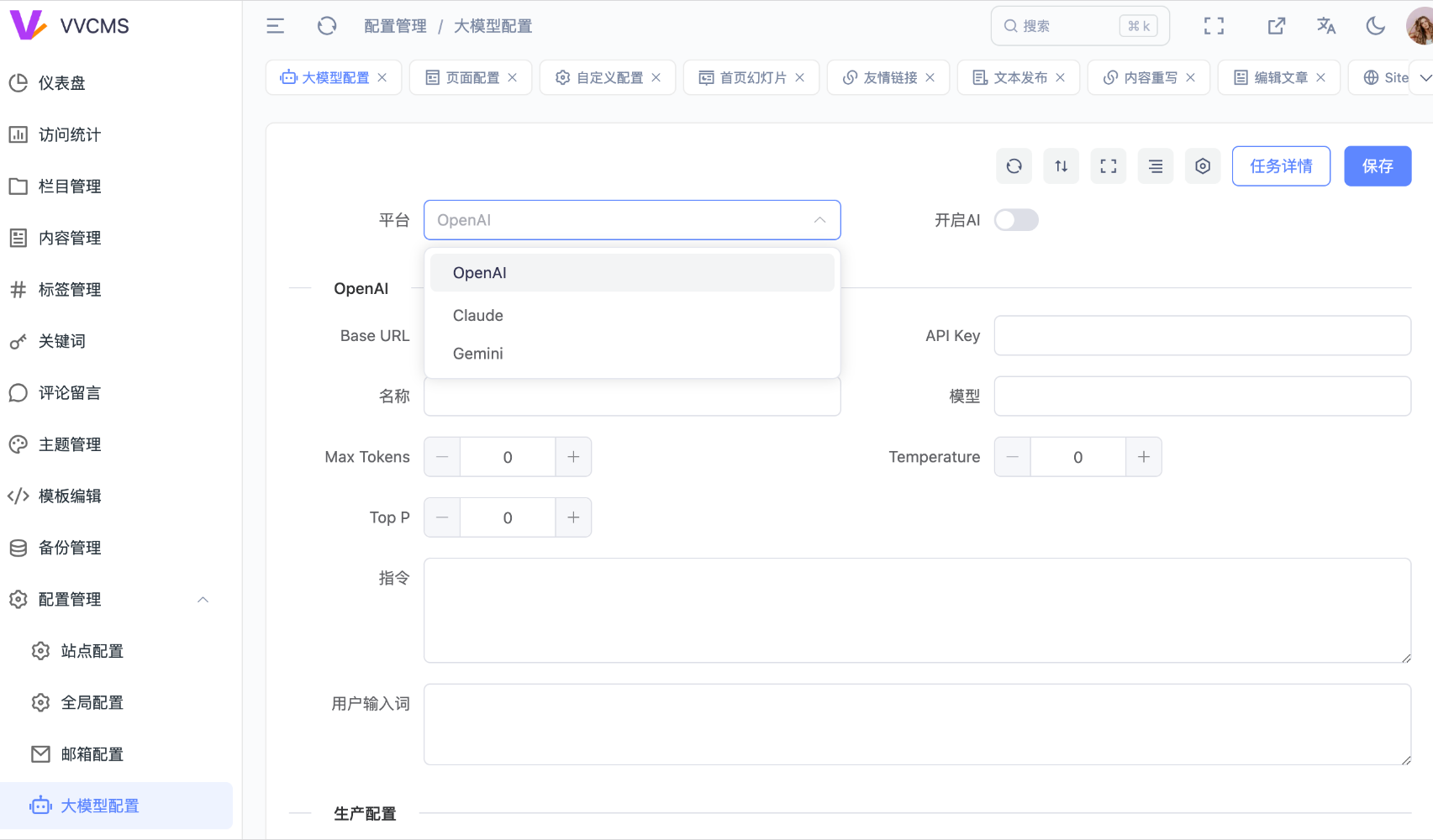The width and height of the screenshot is (1433, 840).
Task: Open 栏目管理 in sidebar
Action: 116,186
